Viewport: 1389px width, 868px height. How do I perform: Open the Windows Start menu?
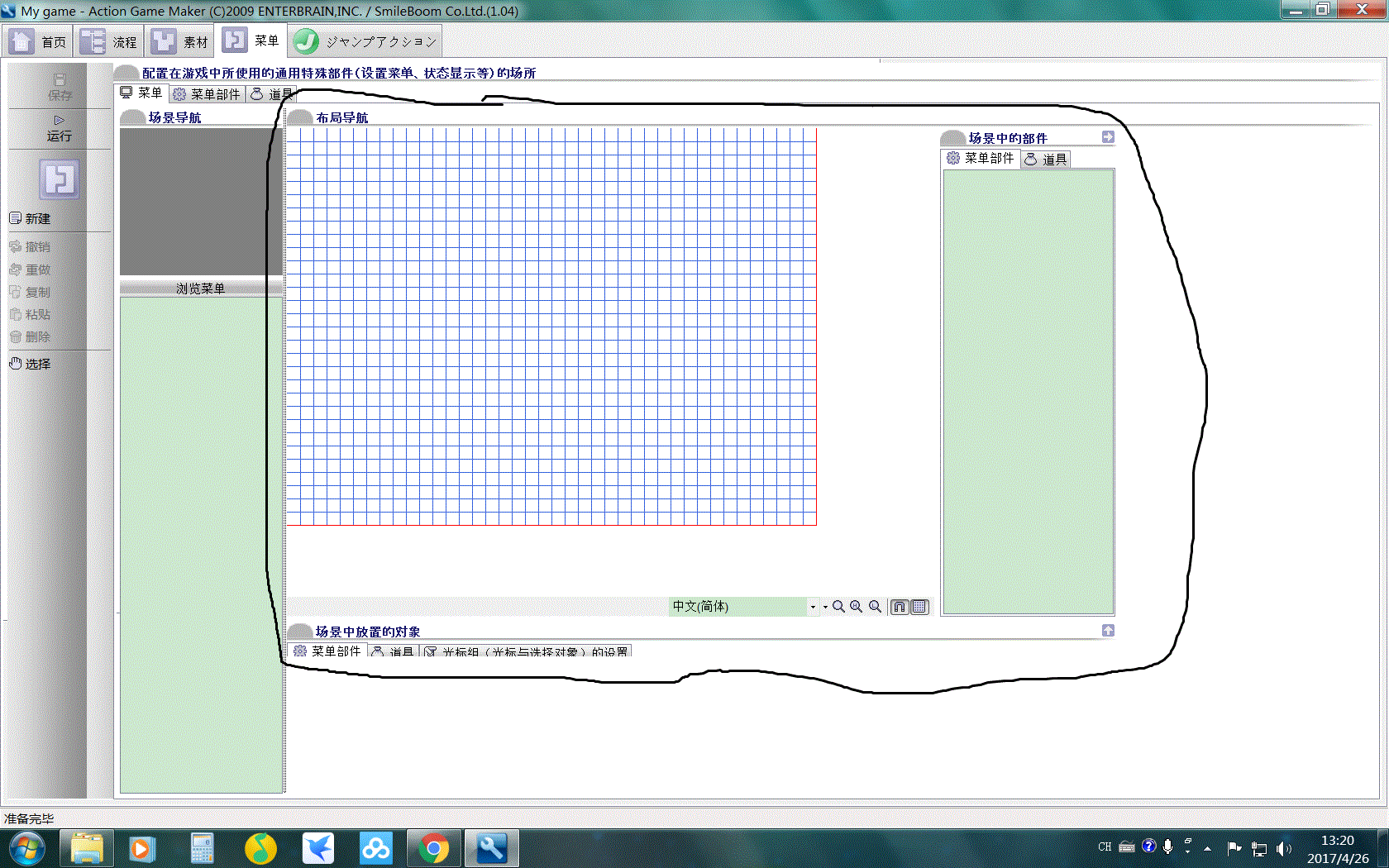click(27, 849)
